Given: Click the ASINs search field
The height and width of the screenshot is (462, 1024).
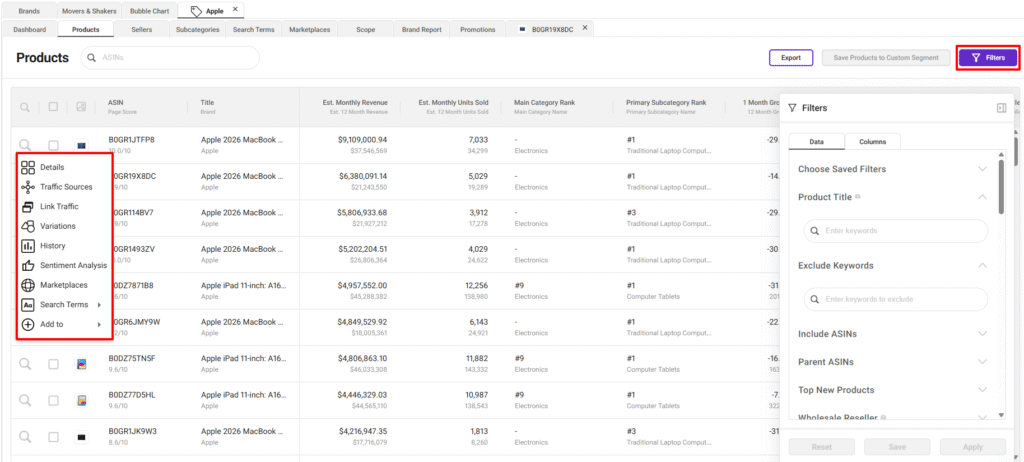Looking at the screenshot, I should [x=170, y=58].
